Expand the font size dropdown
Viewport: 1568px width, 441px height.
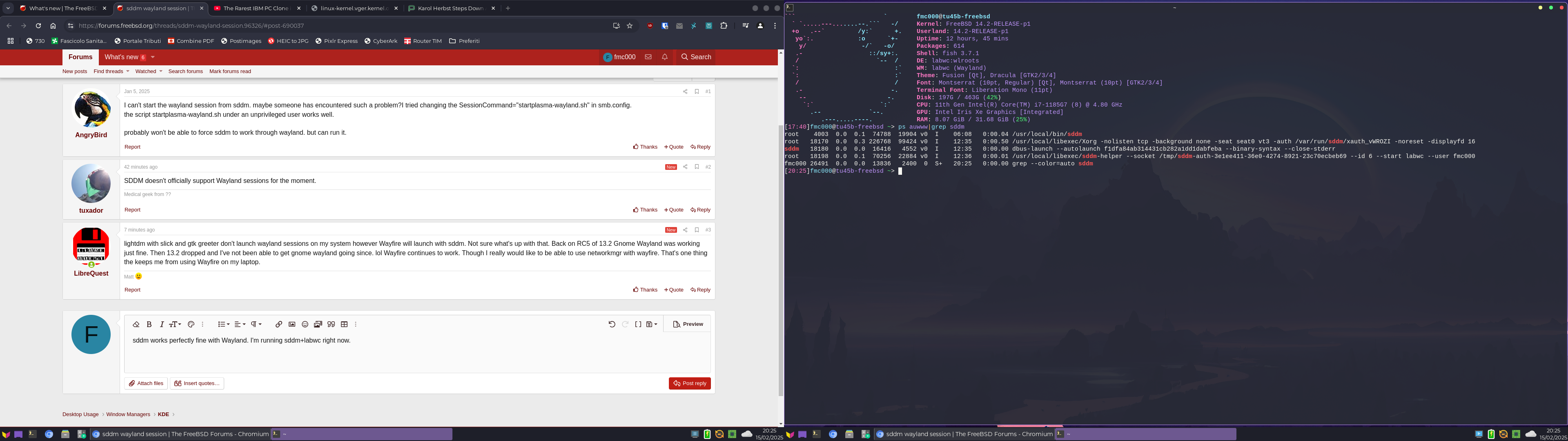175,325
